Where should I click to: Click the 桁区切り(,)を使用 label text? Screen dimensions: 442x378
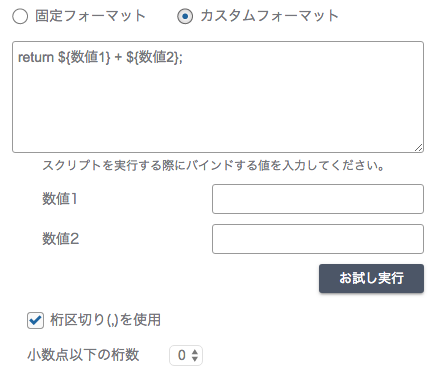pyautogui.click(x=105, y=320)
